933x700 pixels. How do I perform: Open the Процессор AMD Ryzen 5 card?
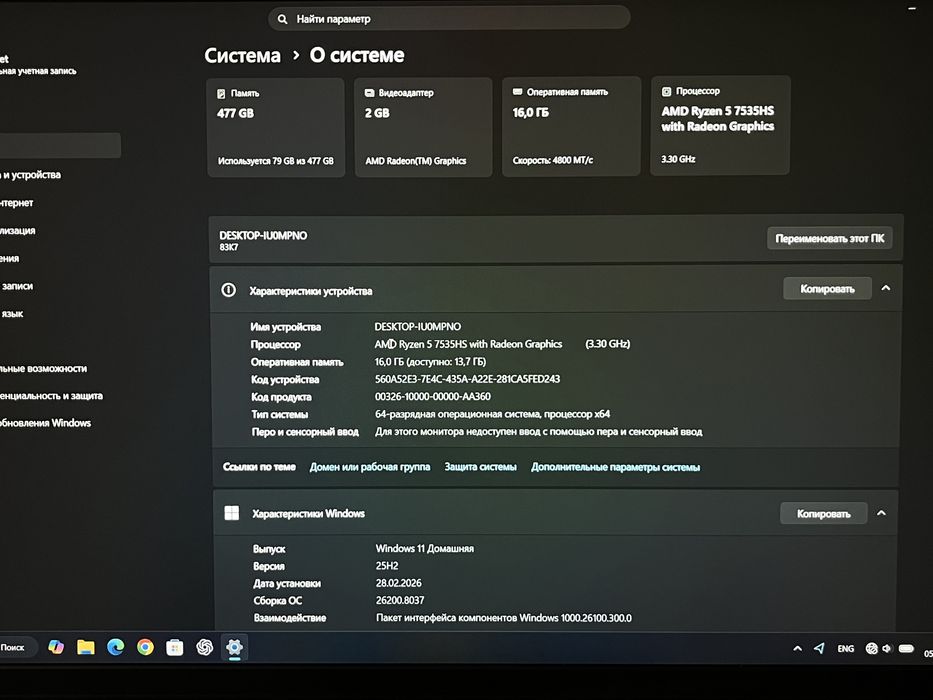click(720, 125)
